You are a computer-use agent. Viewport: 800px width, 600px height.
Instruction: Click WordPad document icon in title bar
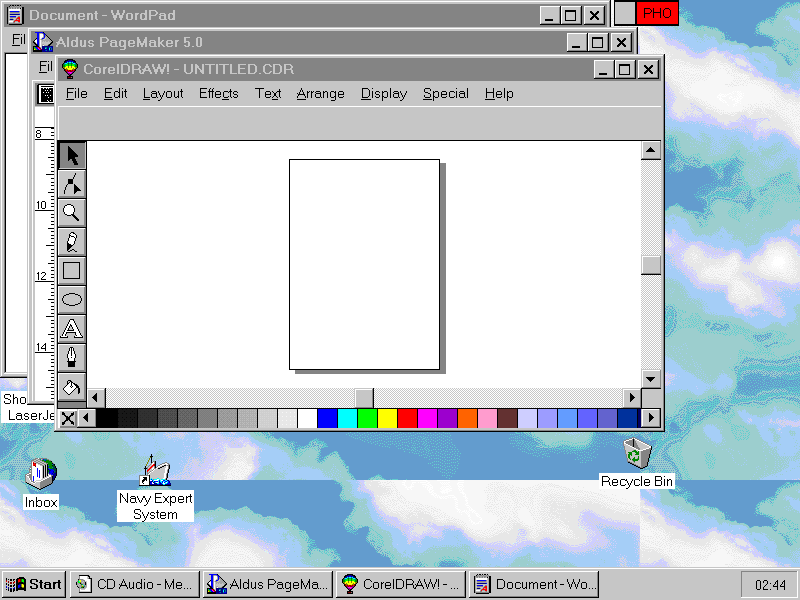(x=15, y=15)
